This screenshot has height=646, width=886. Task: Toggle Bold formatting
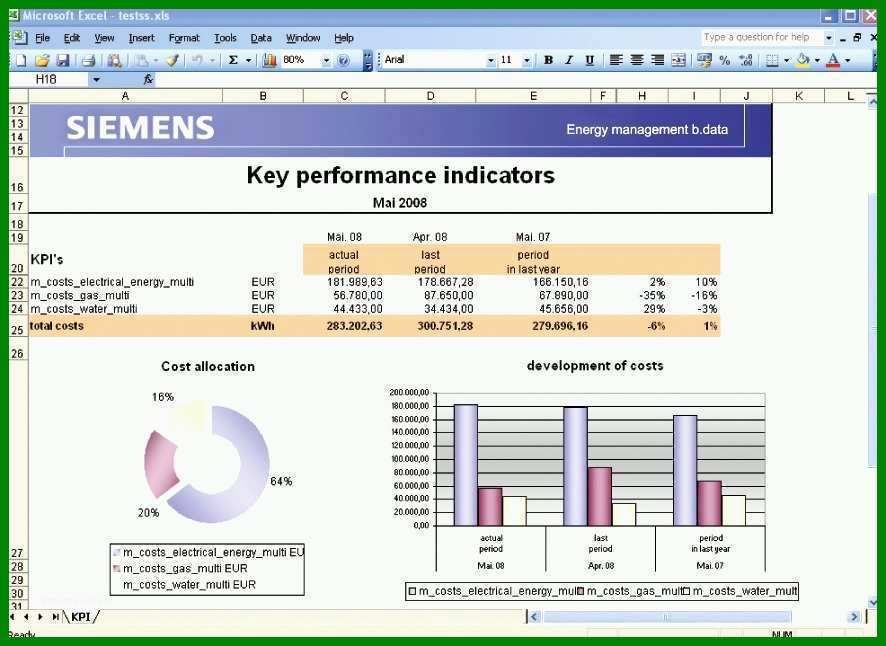(548, 60)
